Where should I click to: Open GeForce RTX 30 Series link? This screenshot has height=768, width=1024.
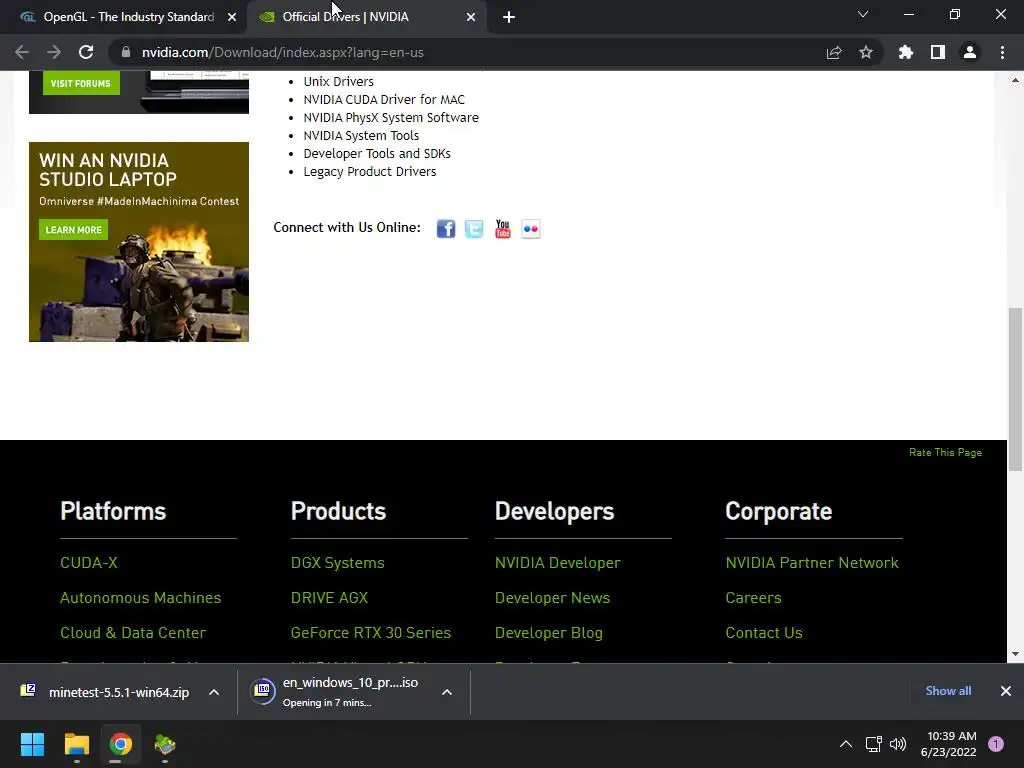pos(371,633)
